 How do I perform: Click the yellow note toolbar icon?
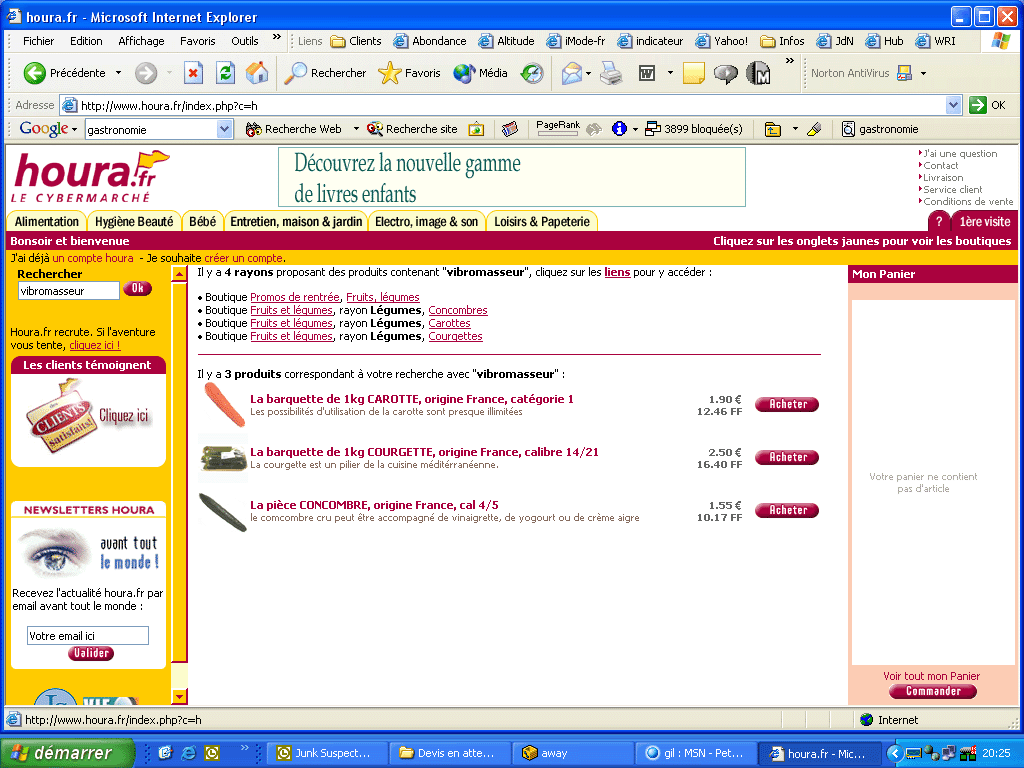[x=694, y=73]
